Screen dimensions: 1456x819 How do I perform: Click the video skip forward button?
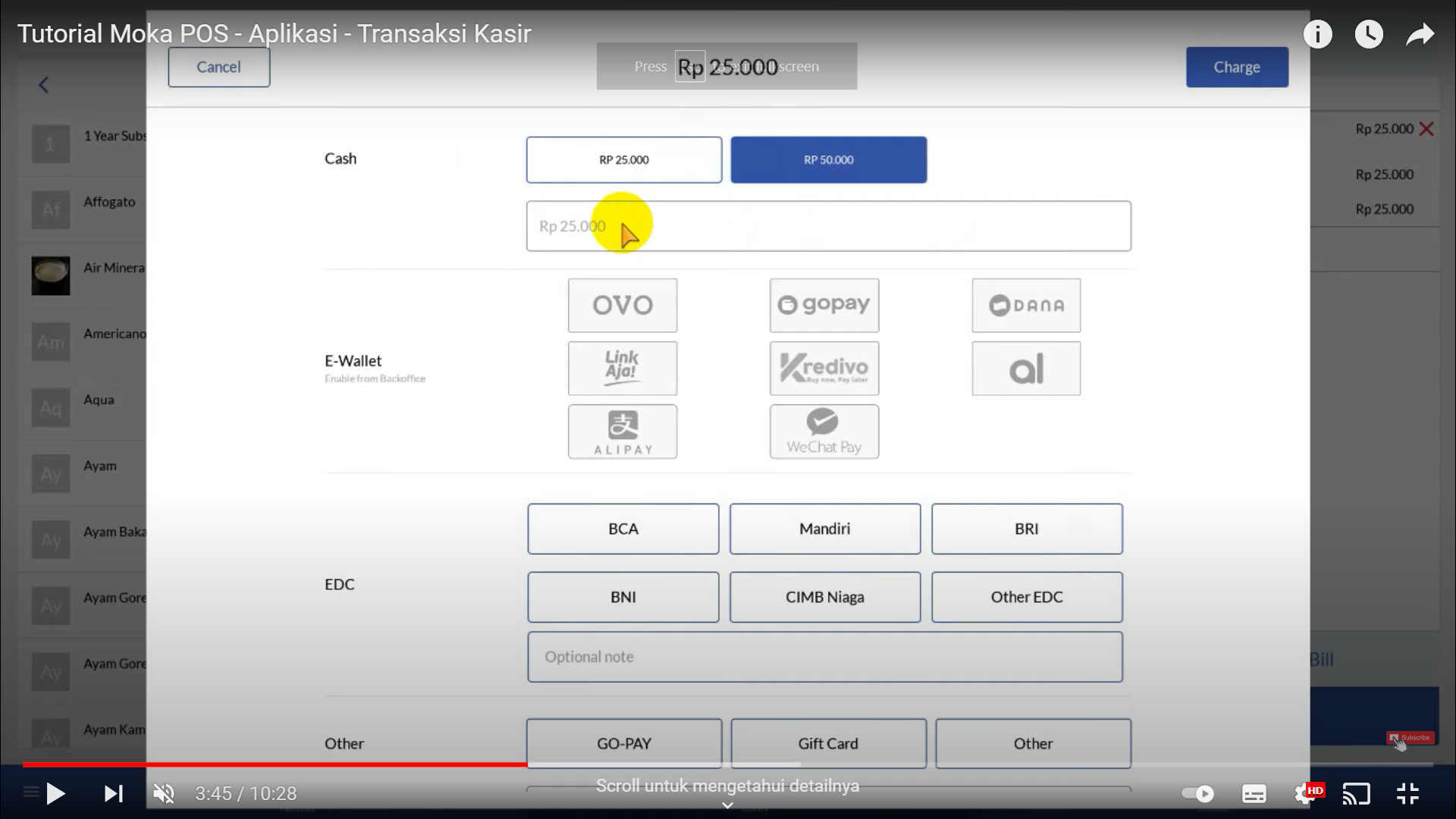(x=113, y=793)
